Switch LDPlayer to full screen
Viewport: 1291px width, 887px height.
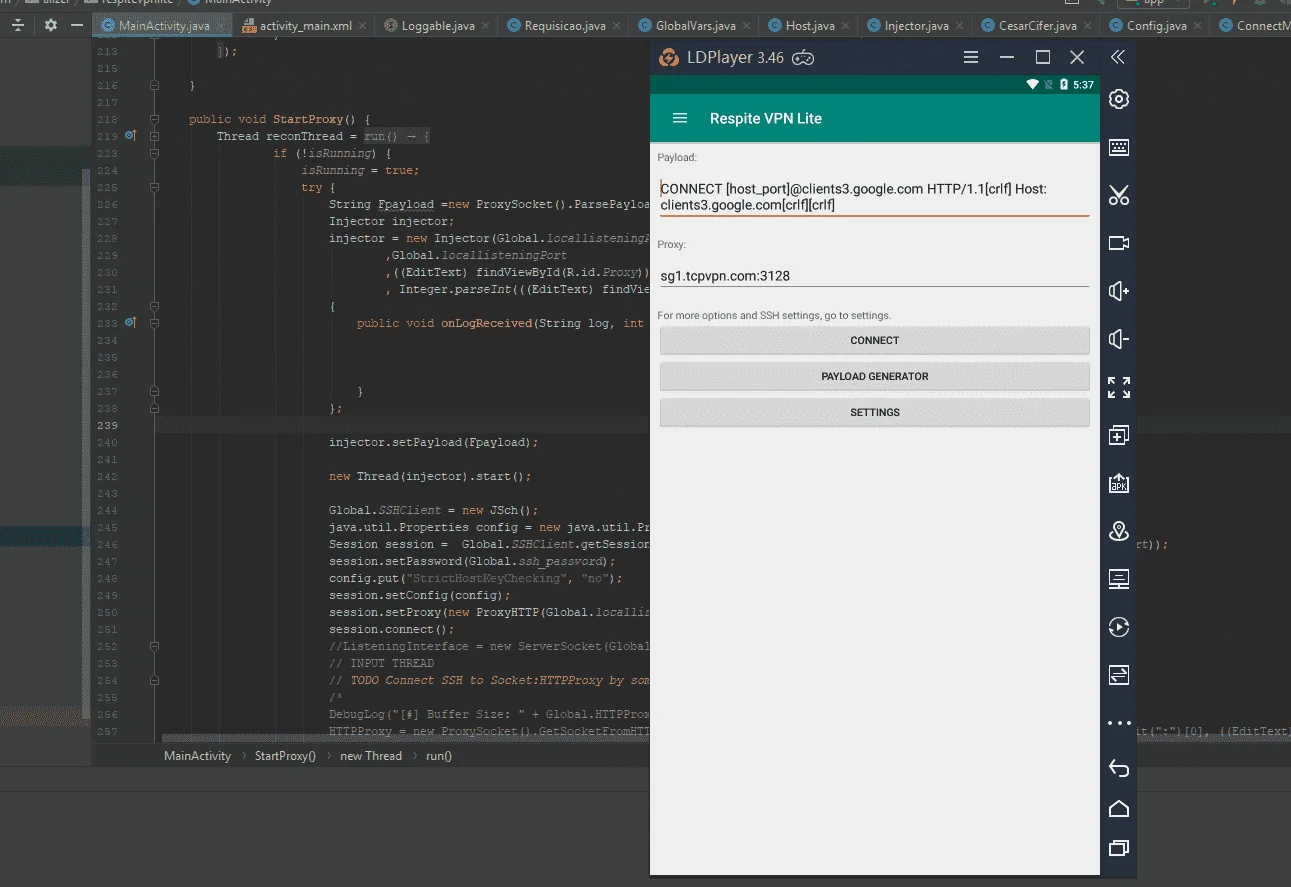[1119, 387]
